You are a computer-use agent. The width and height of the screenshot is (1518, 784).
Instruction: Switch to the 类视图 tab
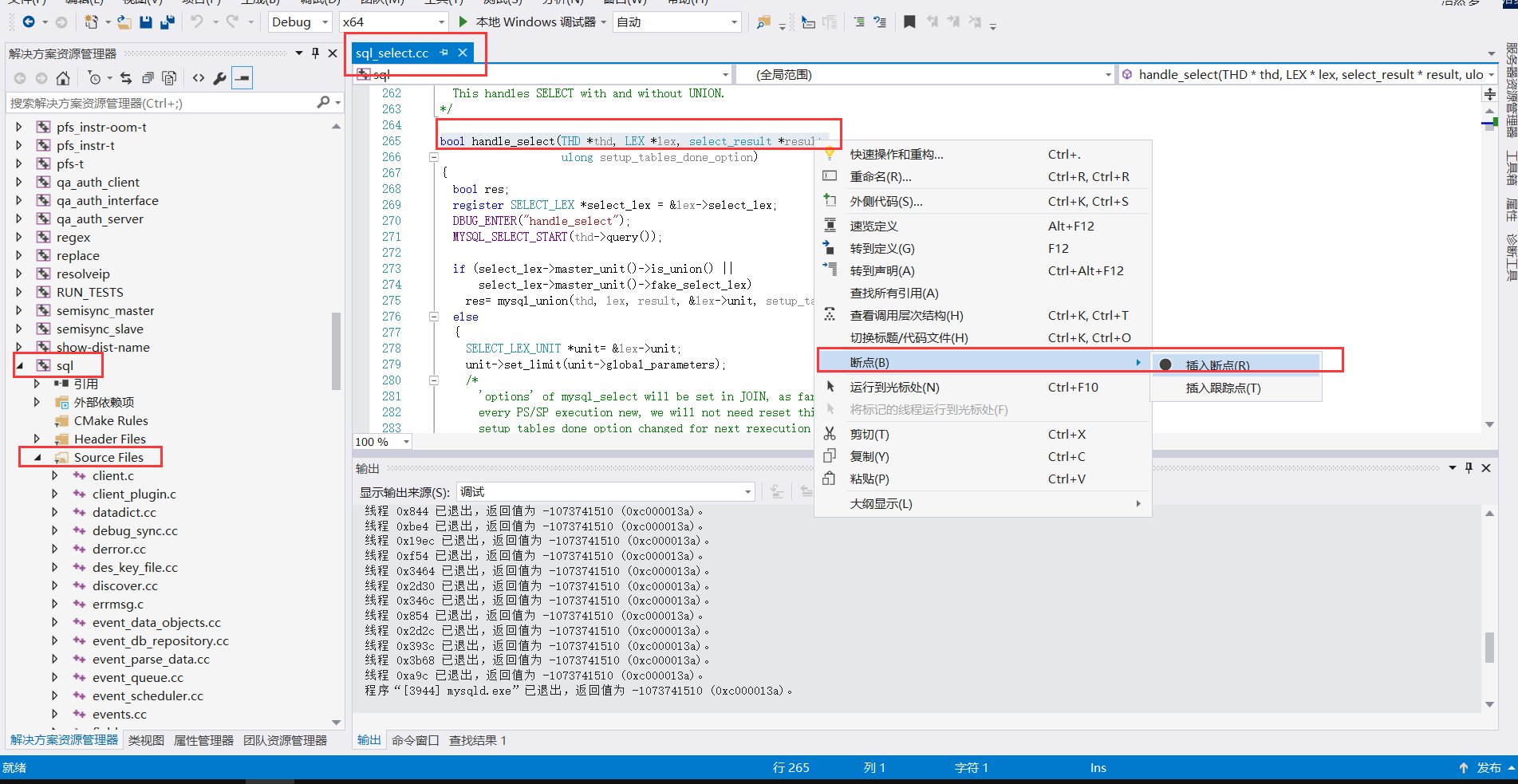click(x=146, y=740)
